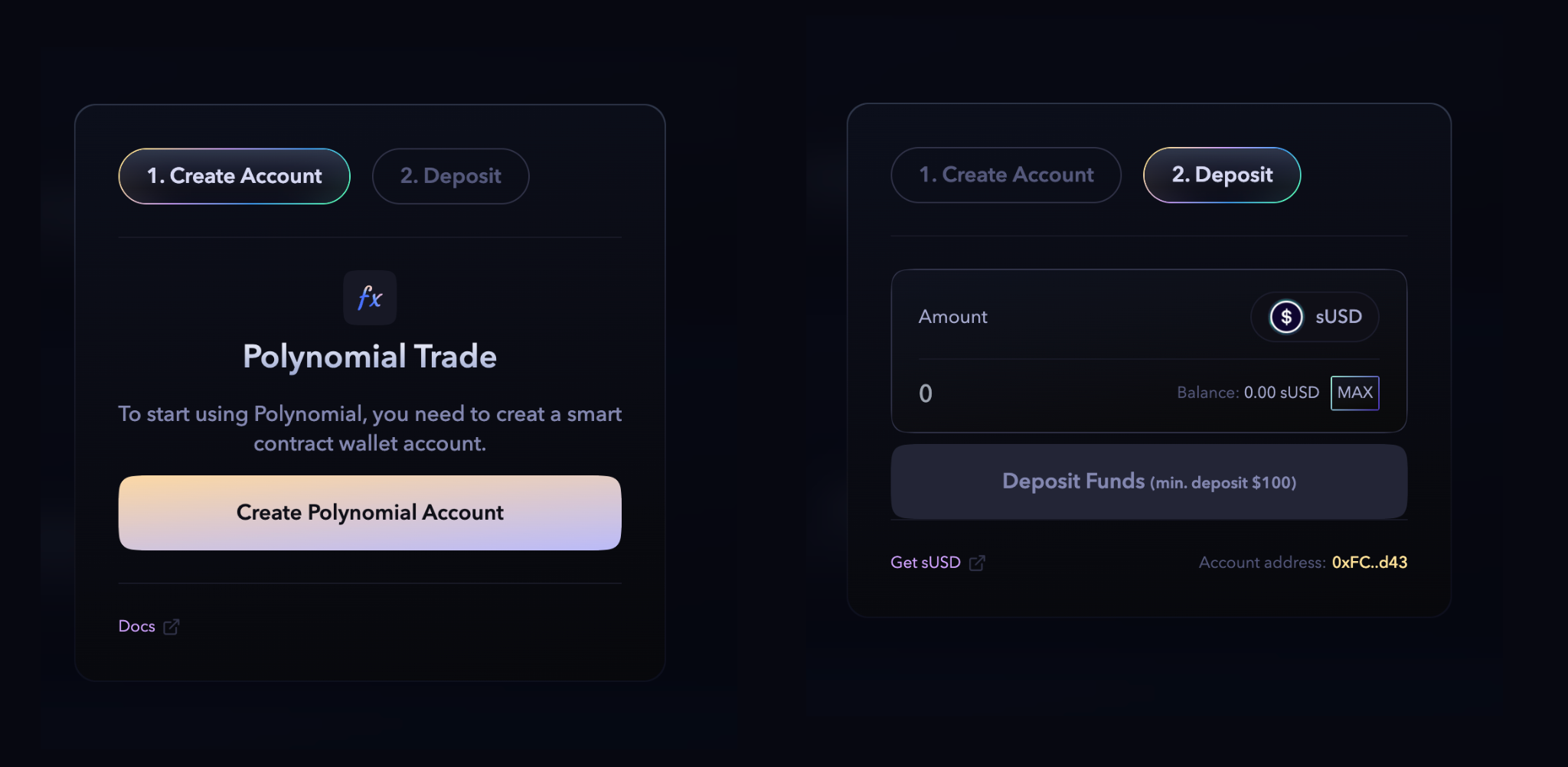
Task: Click the Balance 0.00 sUSD text
Action: (1247, 393)
